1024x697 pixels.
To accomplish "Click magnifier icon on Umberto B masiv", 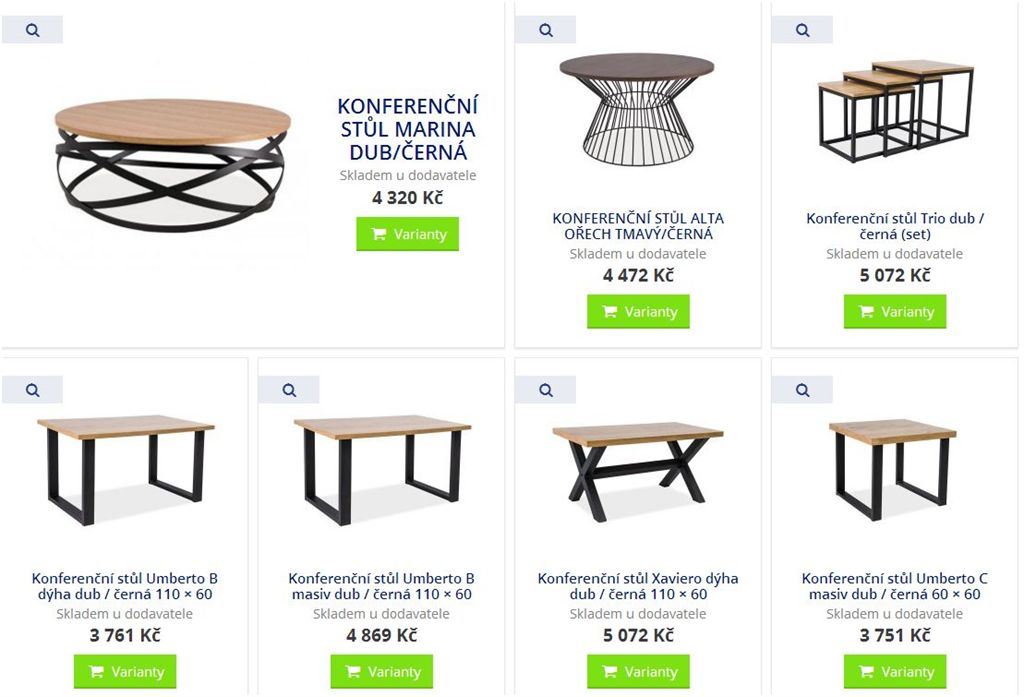I will [289, 390].
